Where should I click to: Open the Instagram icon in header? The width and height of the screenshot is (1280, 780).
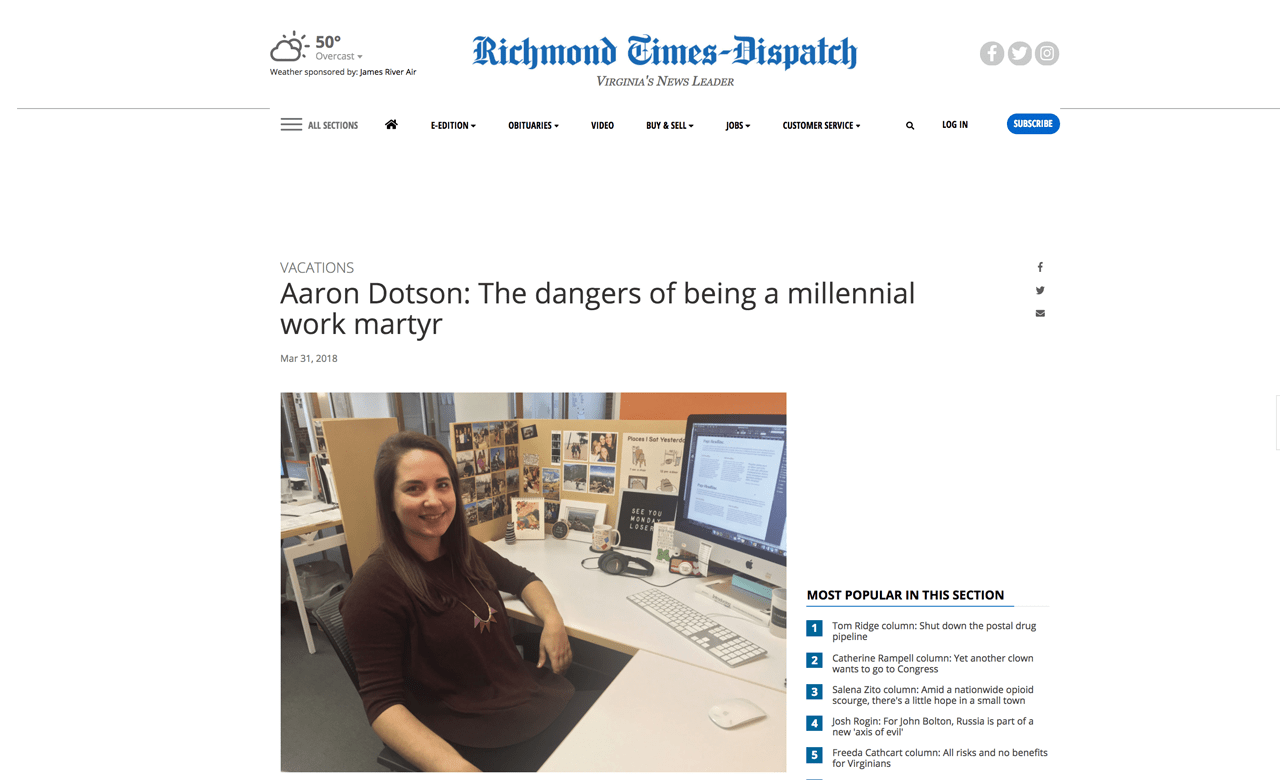tap(1047, 54)
